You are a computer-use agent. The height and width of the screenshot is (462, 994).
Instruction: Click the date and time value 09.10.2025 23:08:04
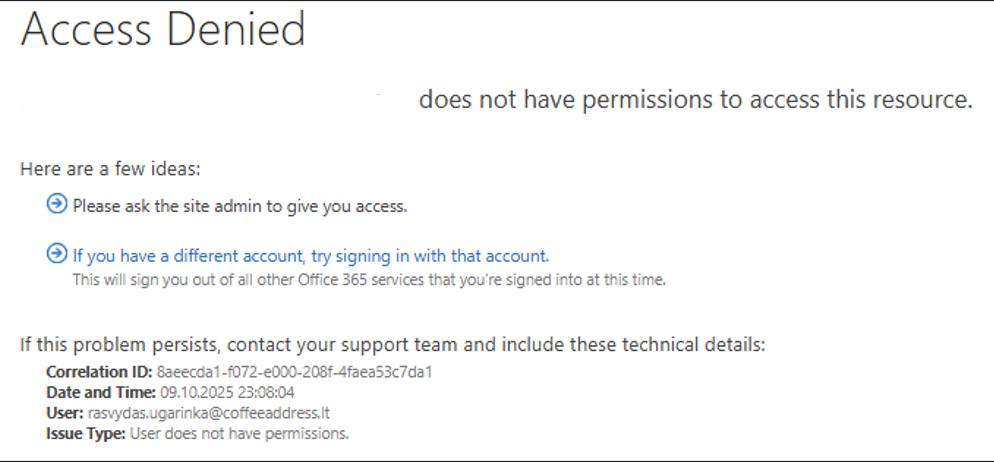click(226, 392)
